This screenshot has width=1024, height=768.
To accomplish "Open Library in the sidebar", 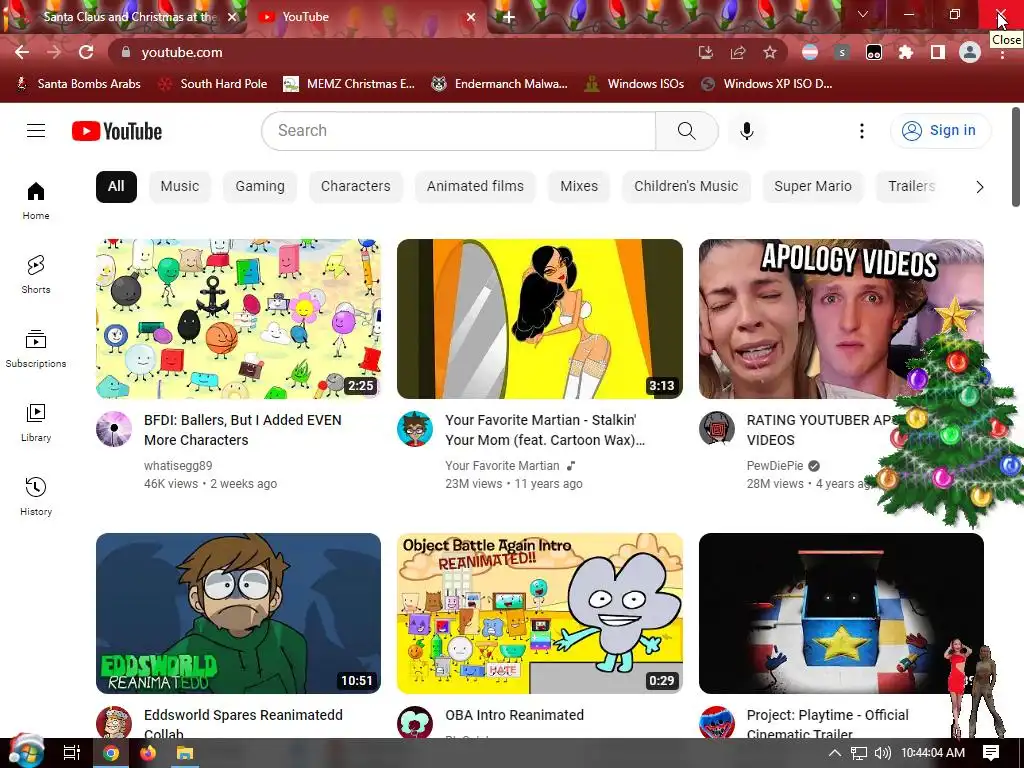I will pos(36,423).
